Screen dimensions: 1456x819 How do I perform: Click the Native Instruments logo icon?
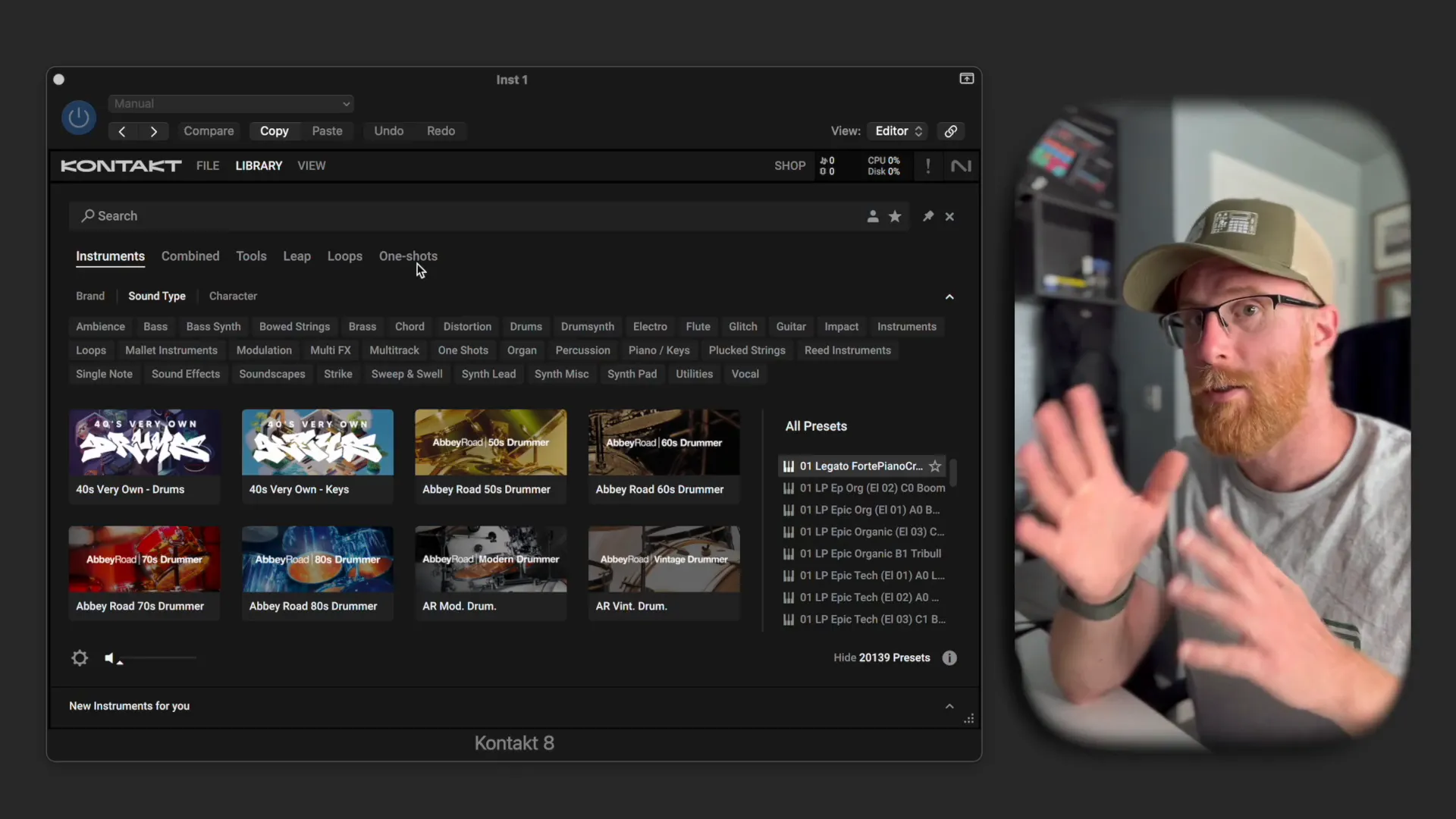coord(961,166)
